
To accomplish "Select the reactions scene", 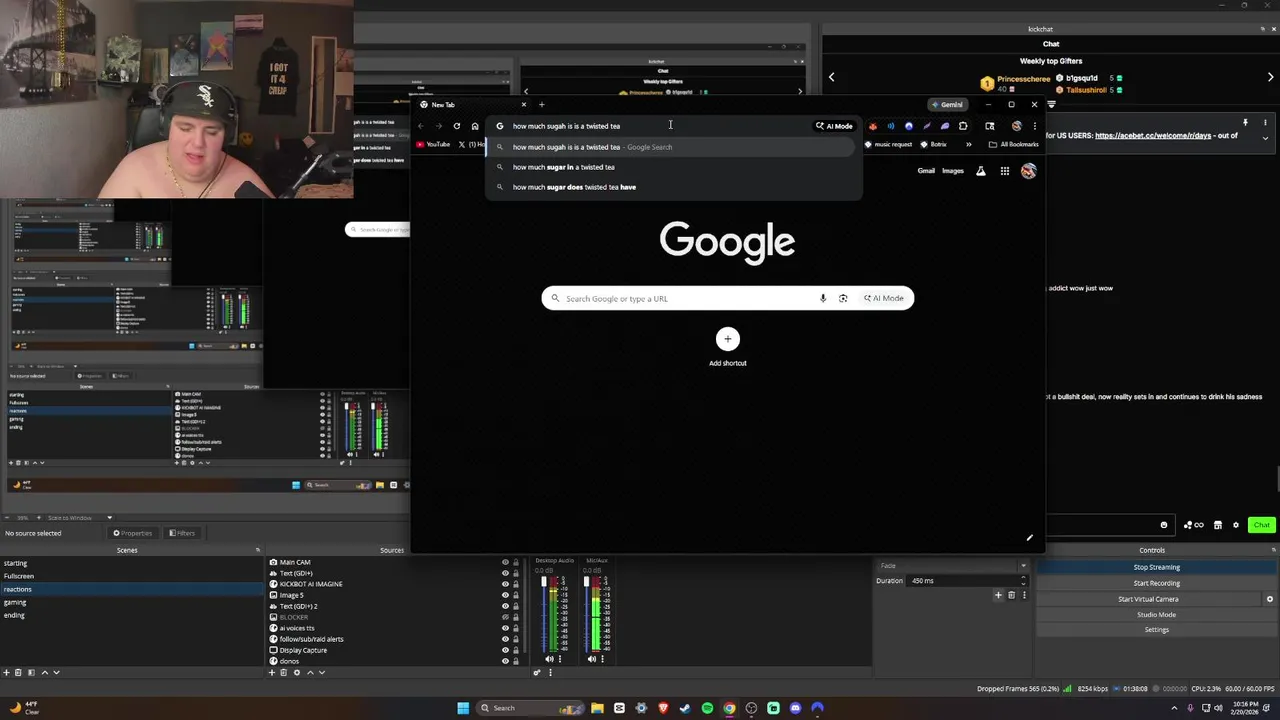I will 132,589.
